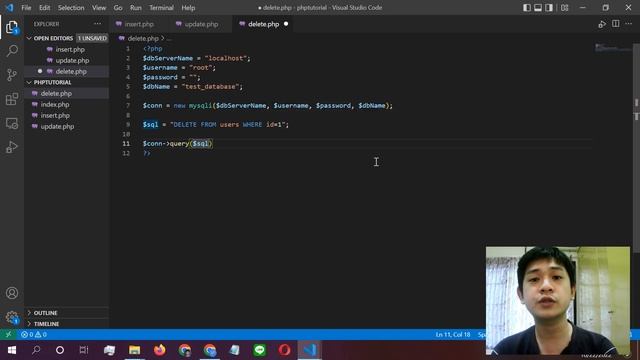The image size is (640, 360).
Task: Click the Explorer more actions ellipsis
Action: click(98, 24)
